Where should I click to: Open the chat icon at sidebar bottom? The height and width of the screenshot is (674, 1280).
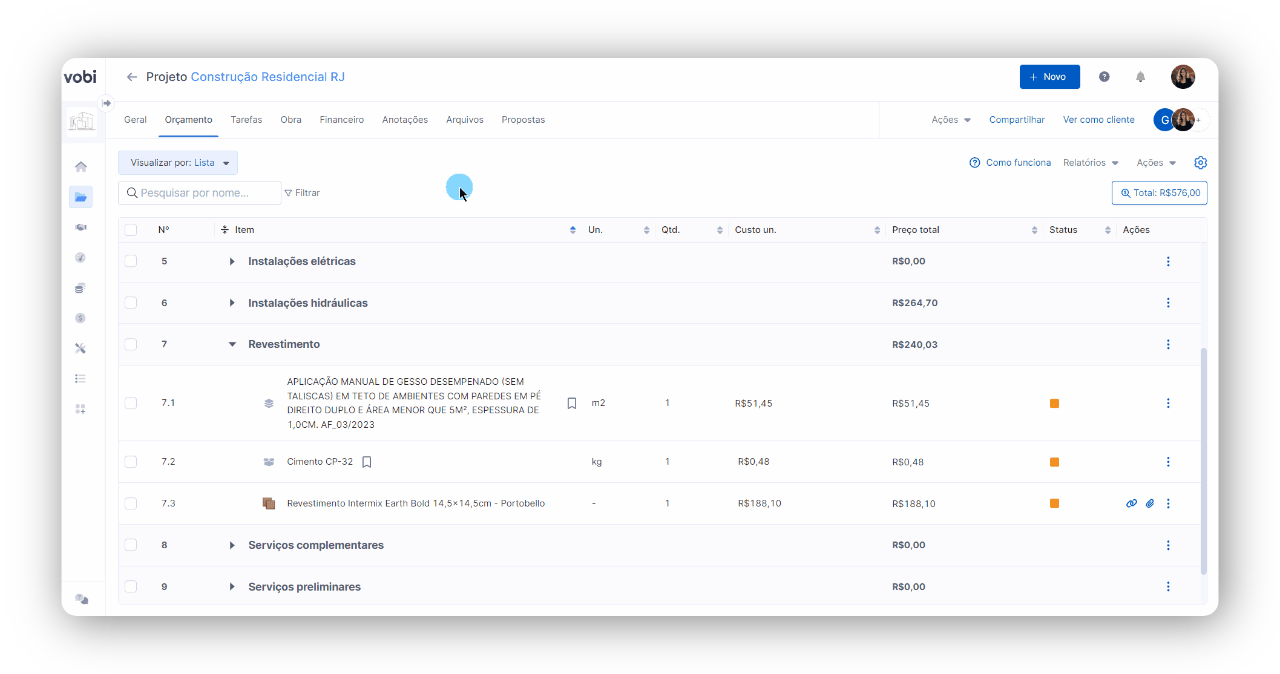(x=82, y=599)
